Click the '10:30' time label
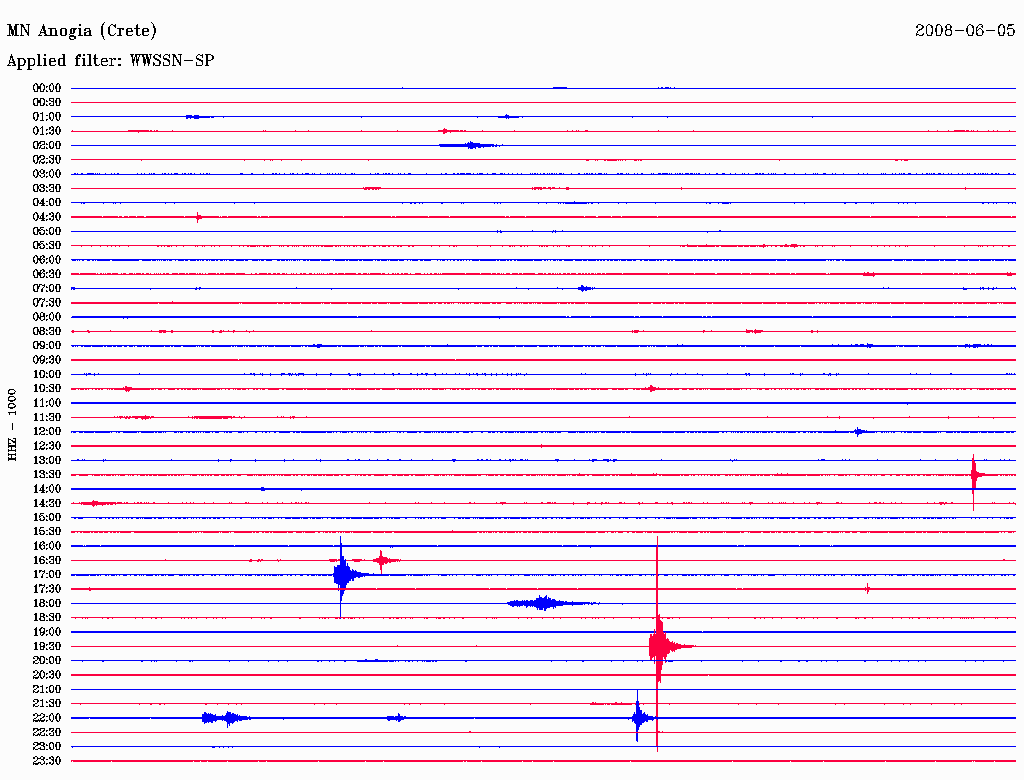Viewport: 1024px width, 780px height. (47, 389)
